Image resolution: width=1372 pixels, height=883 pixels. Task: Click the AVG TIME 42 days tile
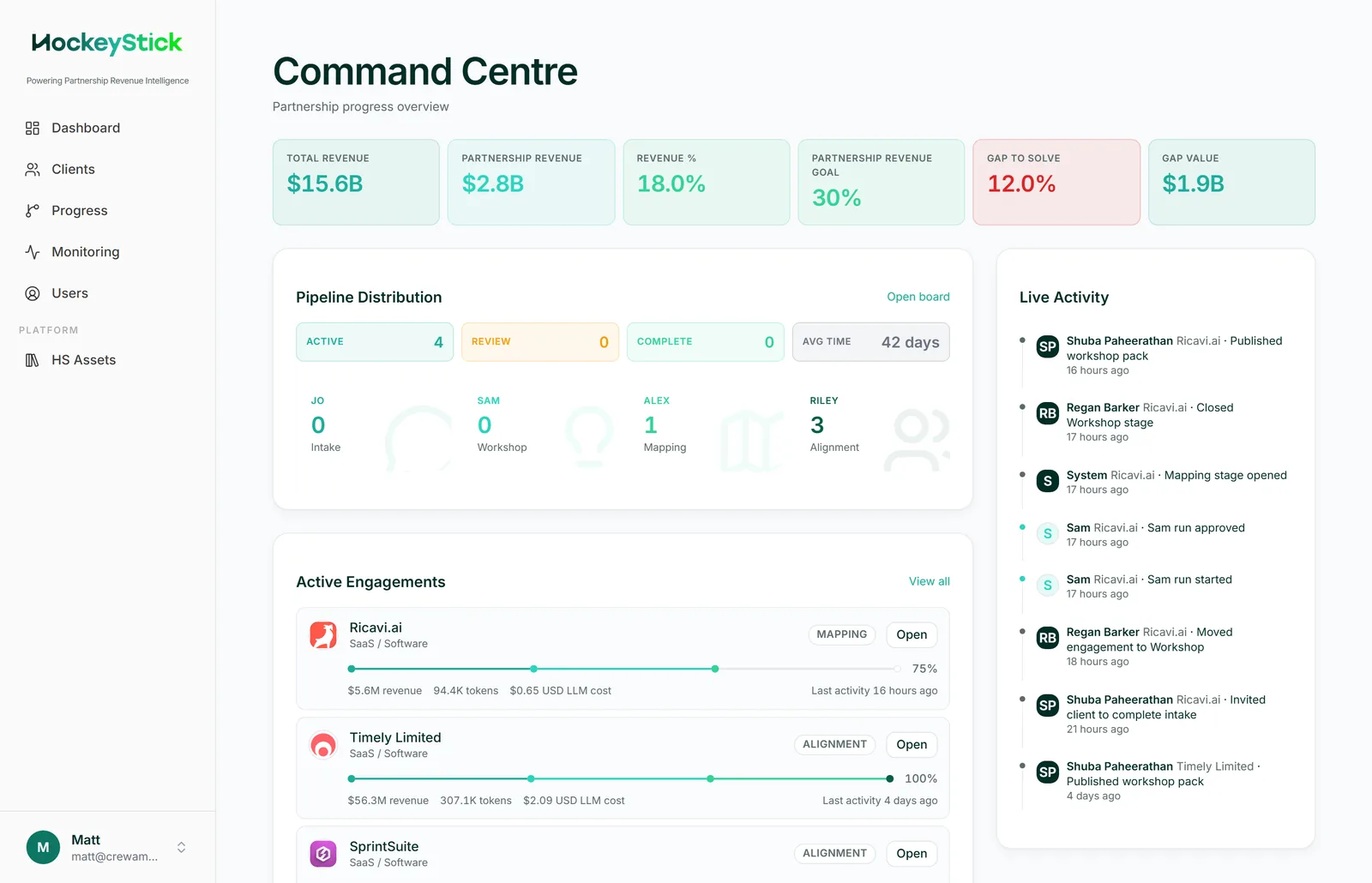pyautogui.click(x=871, y=342)
